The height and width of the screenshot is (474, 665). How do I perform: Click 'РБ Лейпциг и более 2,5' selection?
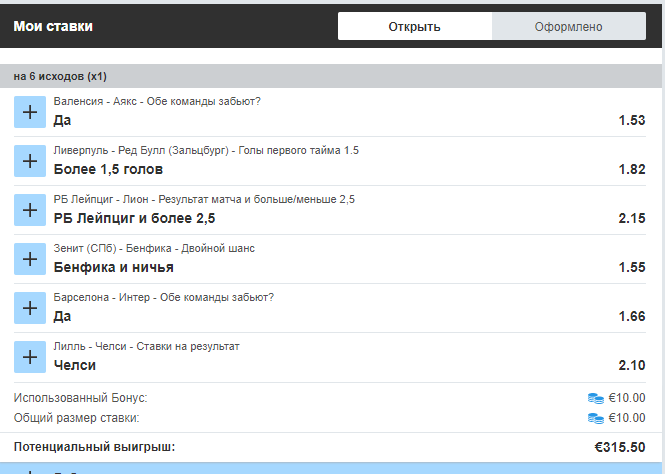pos(134,218)
